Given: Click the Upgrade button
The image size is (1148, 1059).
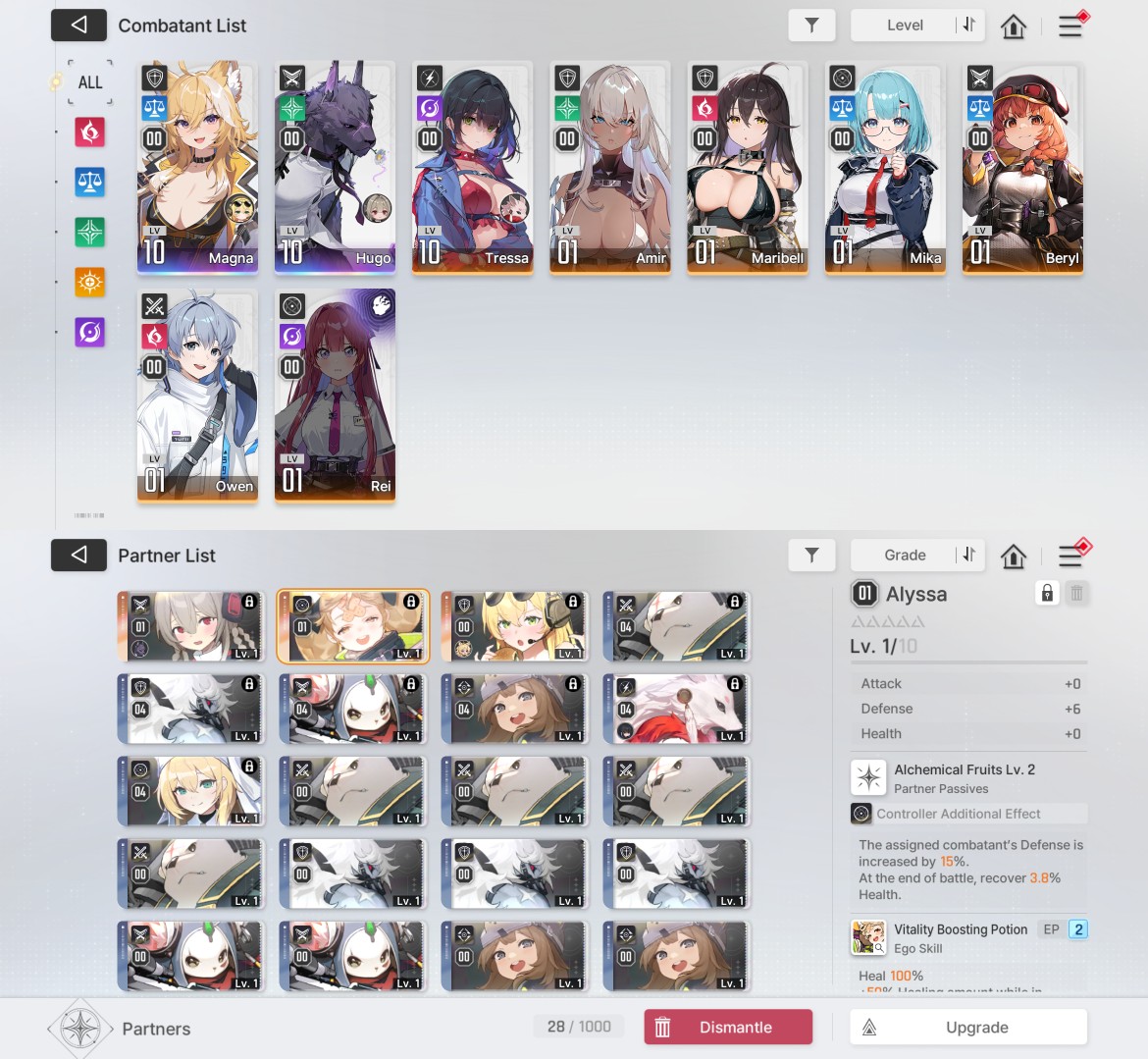Looking at the screenshot, I should click(x=968, y=1027).
